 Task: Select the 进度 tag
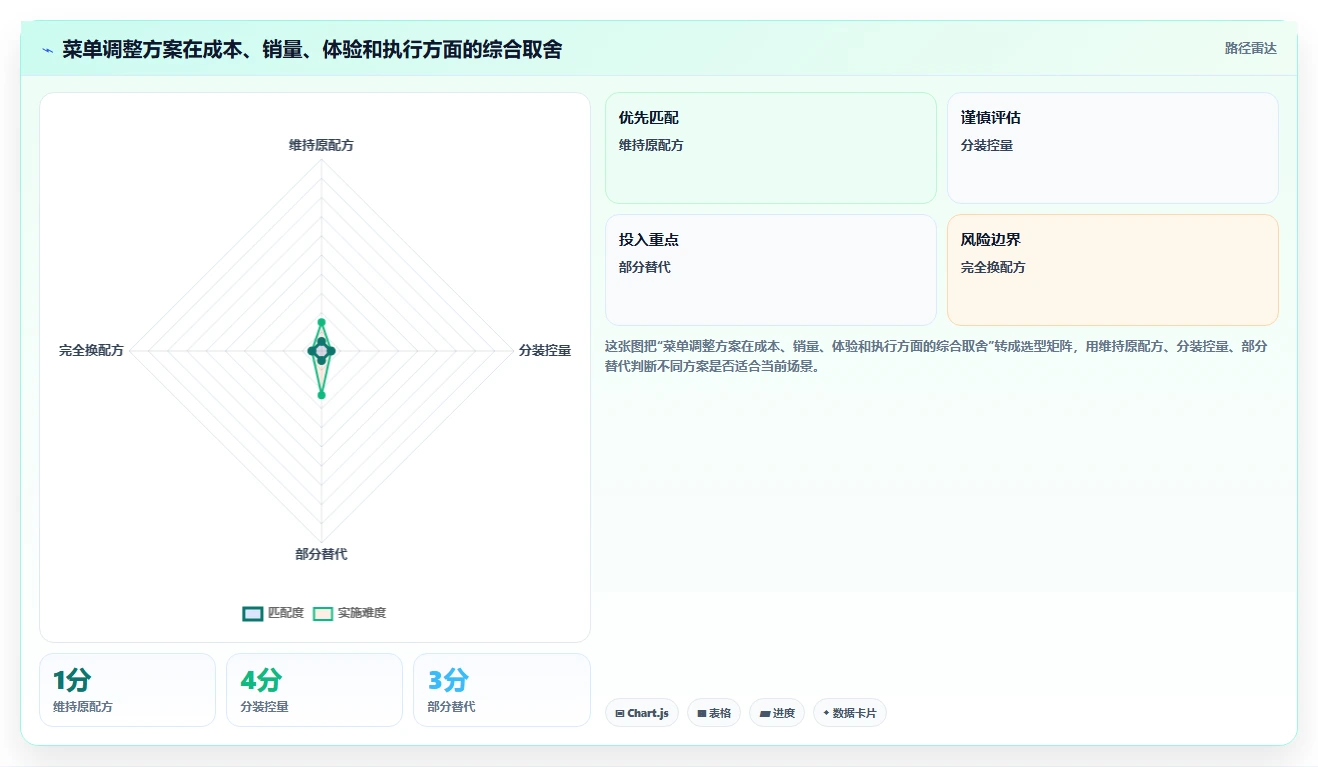click(x=777, y=713)
